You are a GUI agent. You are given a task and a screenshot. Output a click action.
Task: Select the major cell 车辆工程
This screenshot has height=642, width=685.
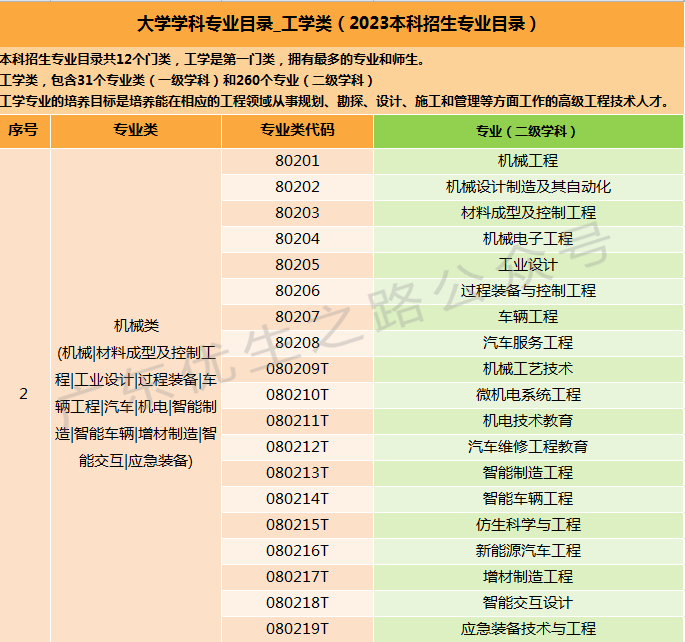[528, 317]
